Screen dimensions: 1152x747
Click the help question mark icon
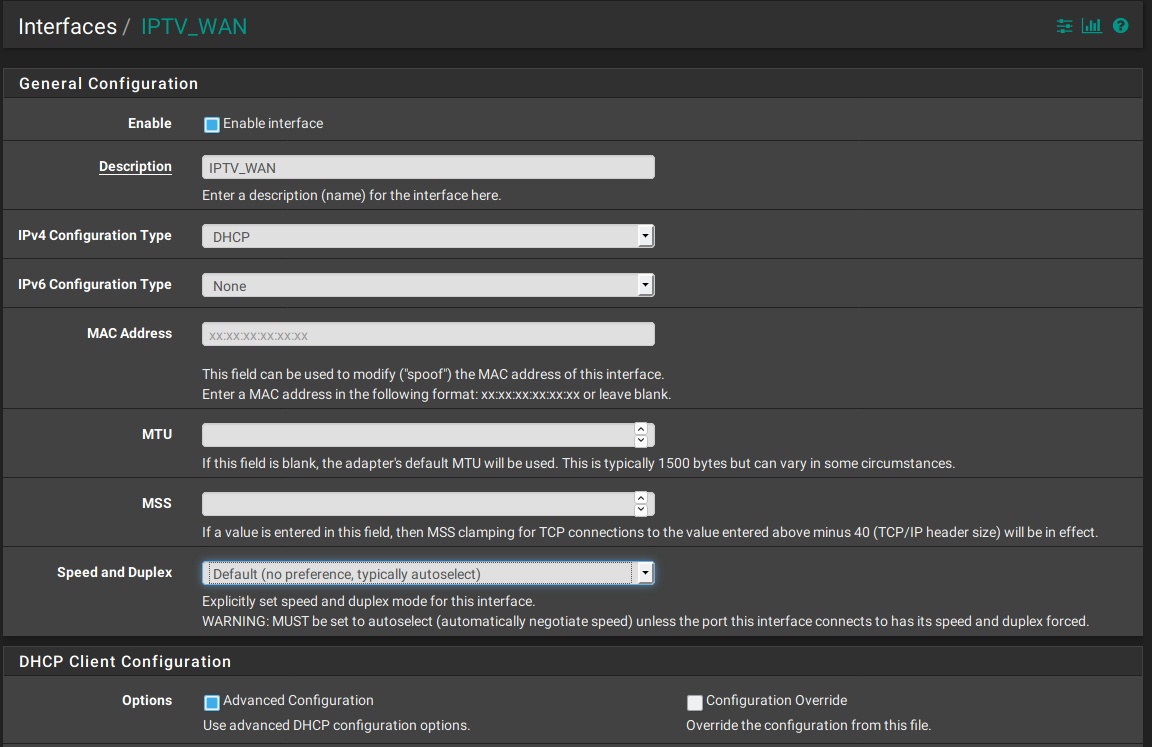1120,26
